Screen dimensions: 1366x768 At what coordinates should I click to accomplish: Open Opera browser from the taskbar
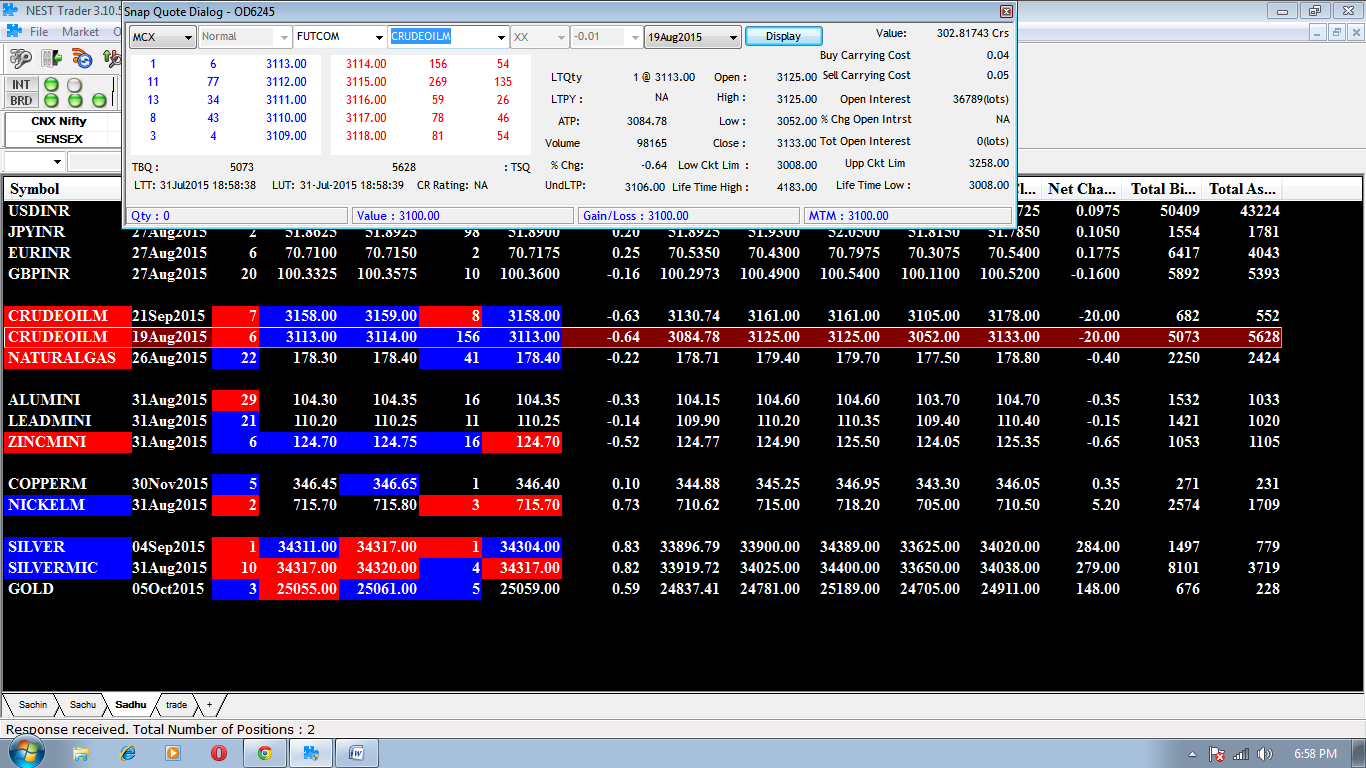pos(219,753)
